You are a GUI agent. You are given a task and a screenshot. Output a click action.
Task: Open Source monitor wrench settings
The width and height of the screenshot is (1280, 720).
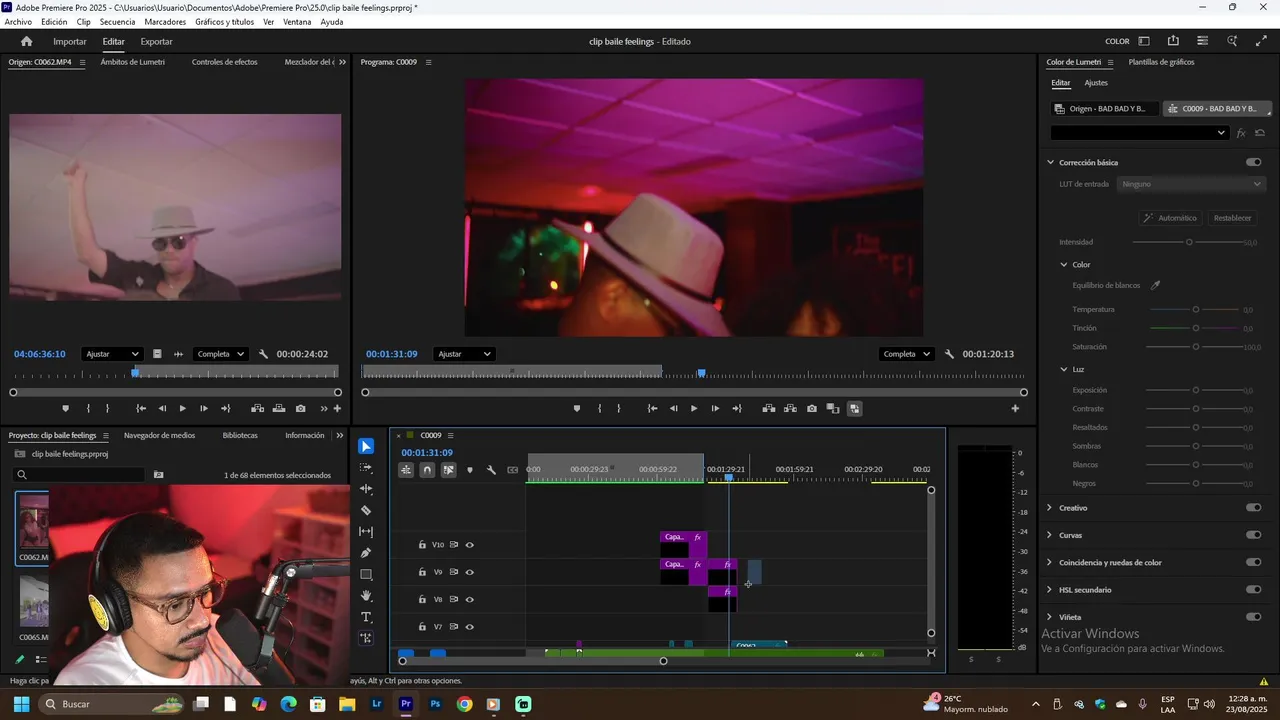click(x=264, y=354)
